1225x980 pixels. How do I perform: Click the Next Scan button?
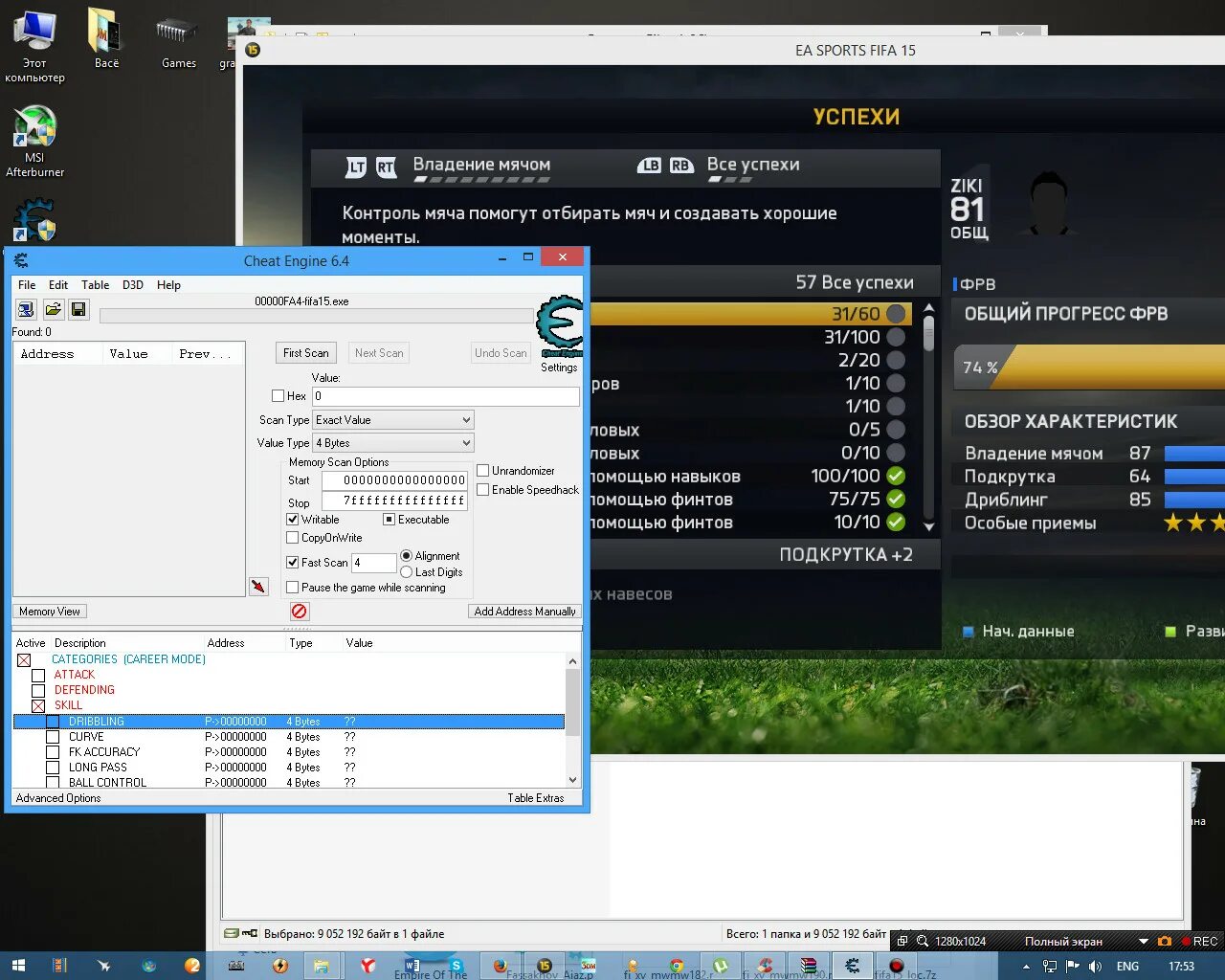pos(379,353)
